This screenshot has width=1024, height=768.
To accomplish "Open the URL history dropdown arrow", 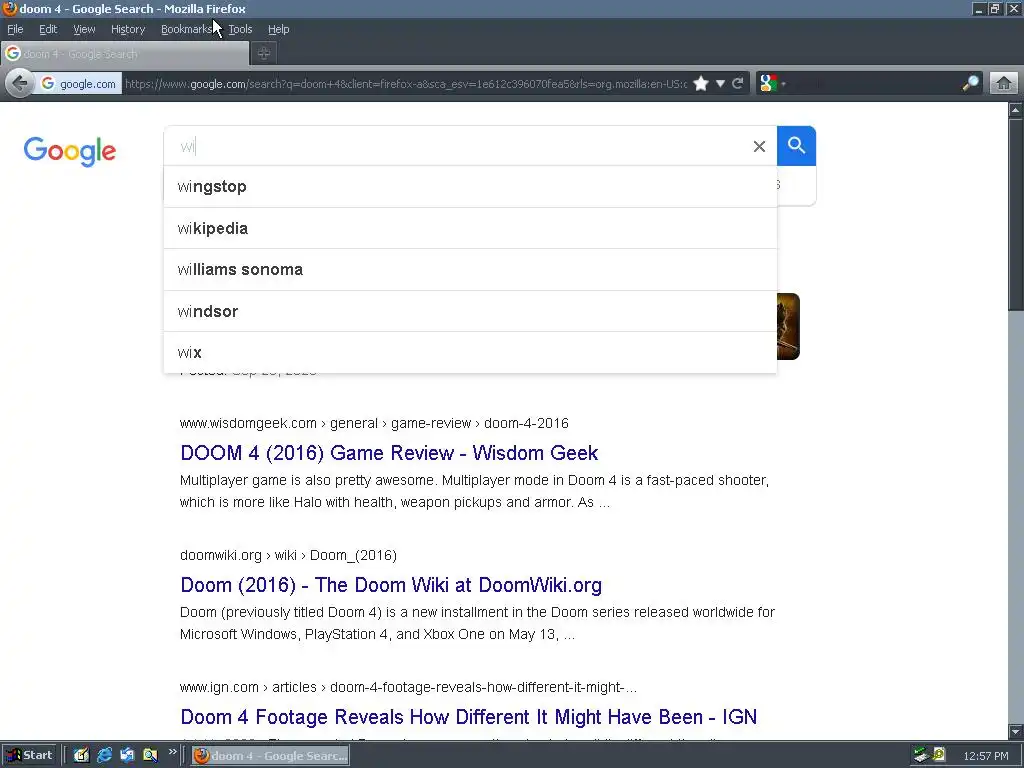I will (720, 84).
